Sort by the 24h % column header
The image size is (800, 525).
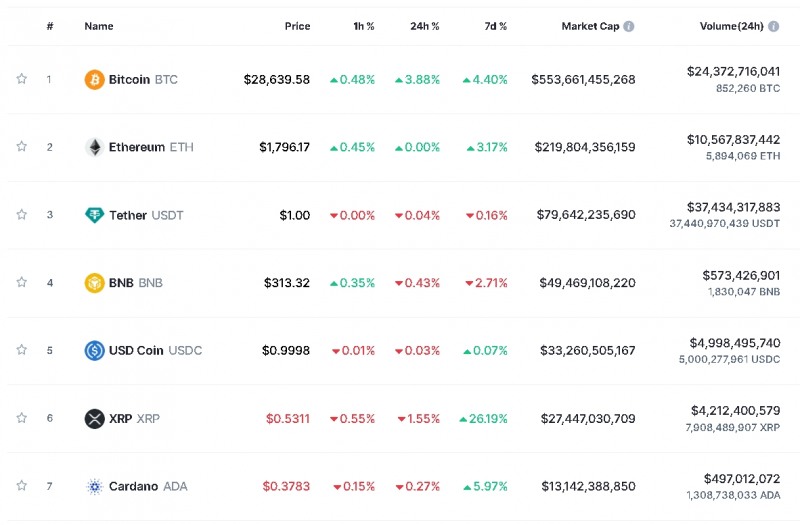click(426, 26)
